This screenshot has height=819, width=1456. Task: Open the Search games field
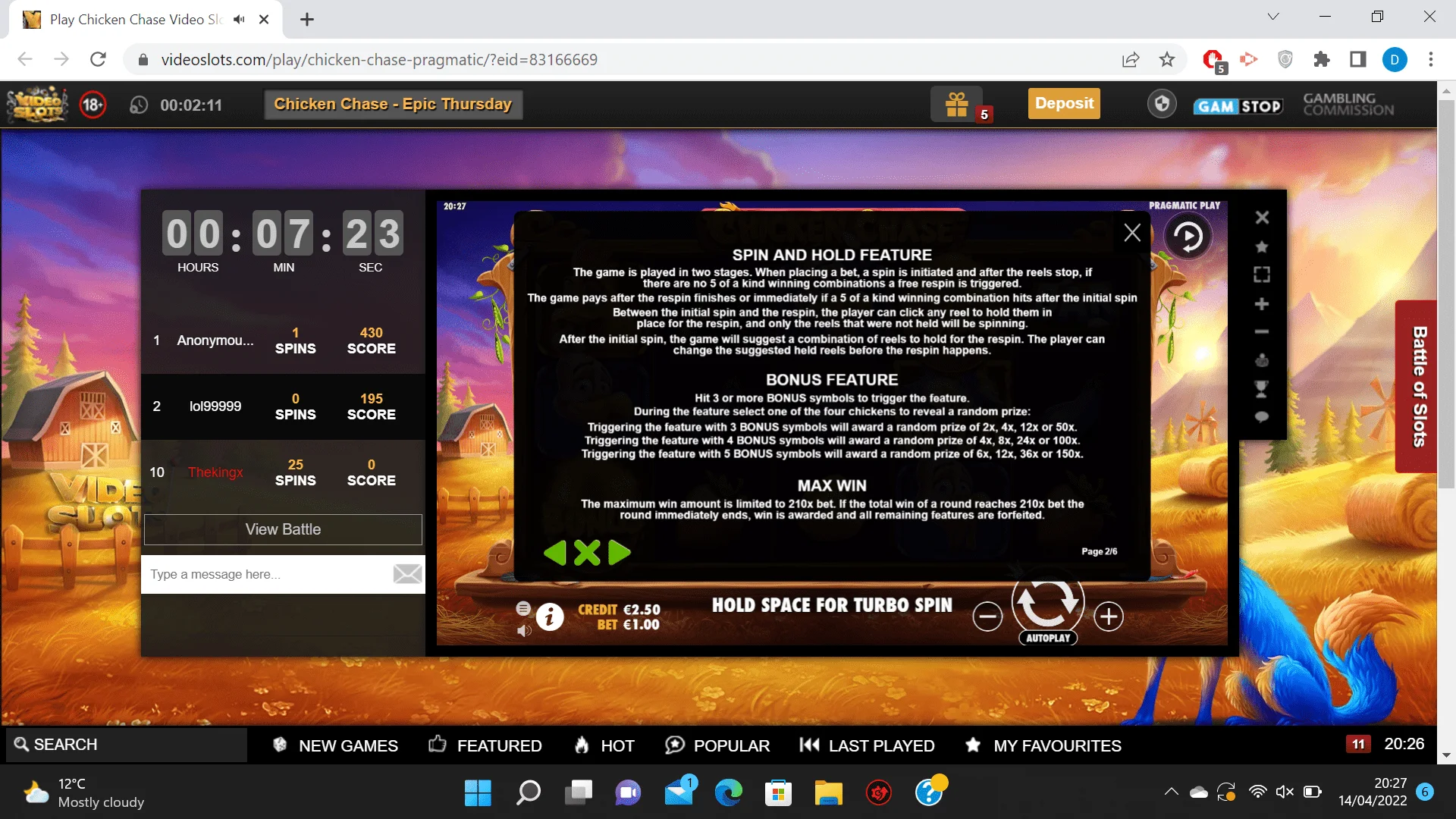[x=127, y=745]
